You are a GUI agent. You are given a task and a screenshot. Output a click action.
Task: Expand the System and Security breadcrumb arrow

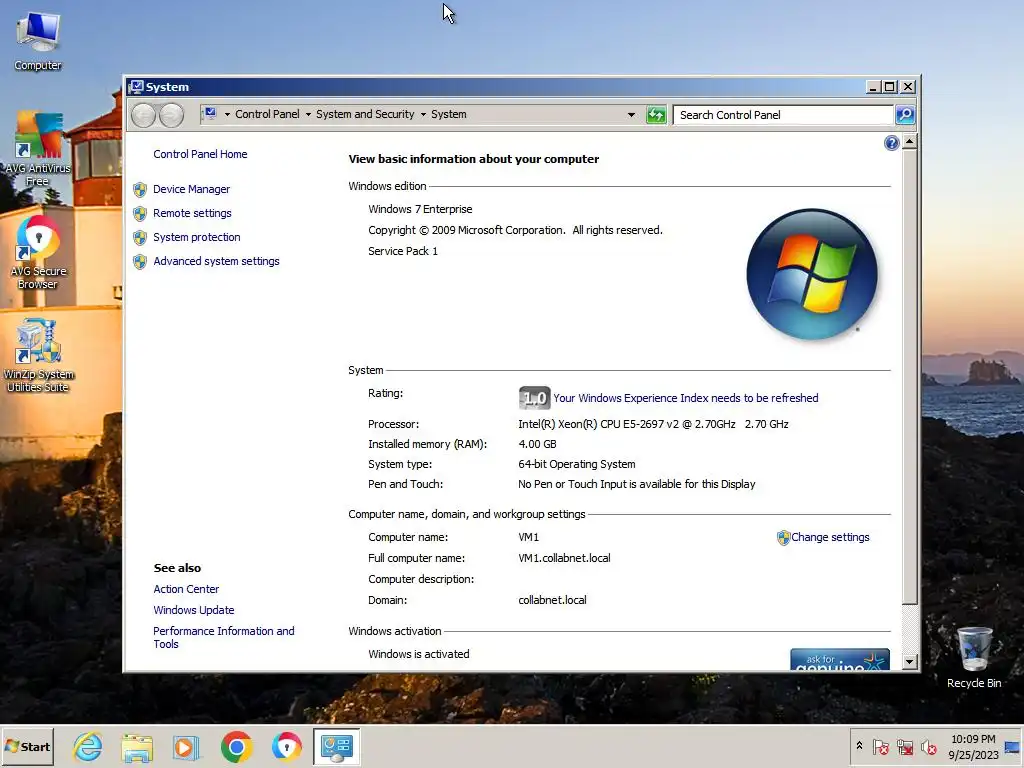tap(423, 115)
